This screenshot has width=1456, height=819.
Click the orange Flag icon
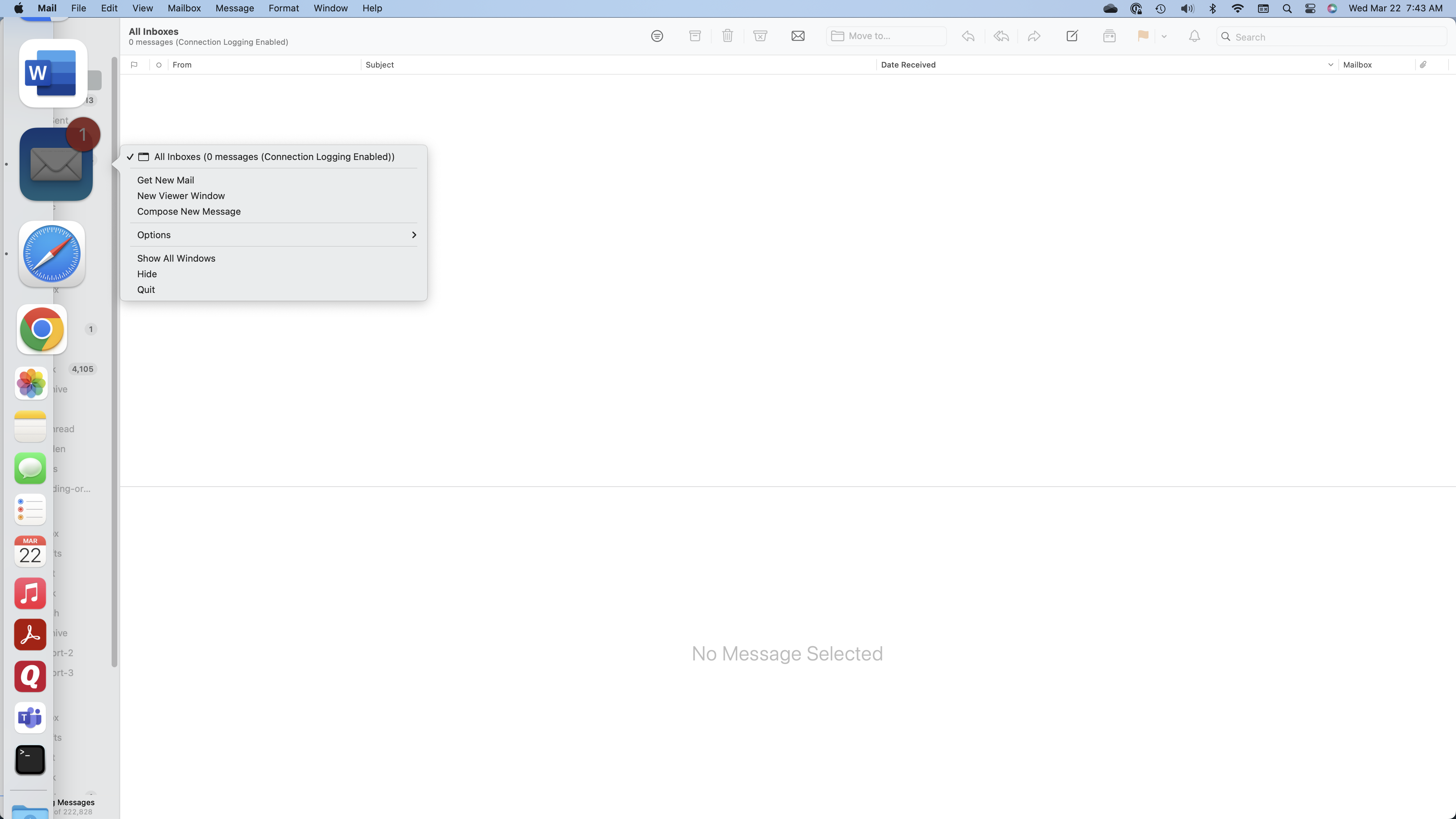click(1142, 36)
